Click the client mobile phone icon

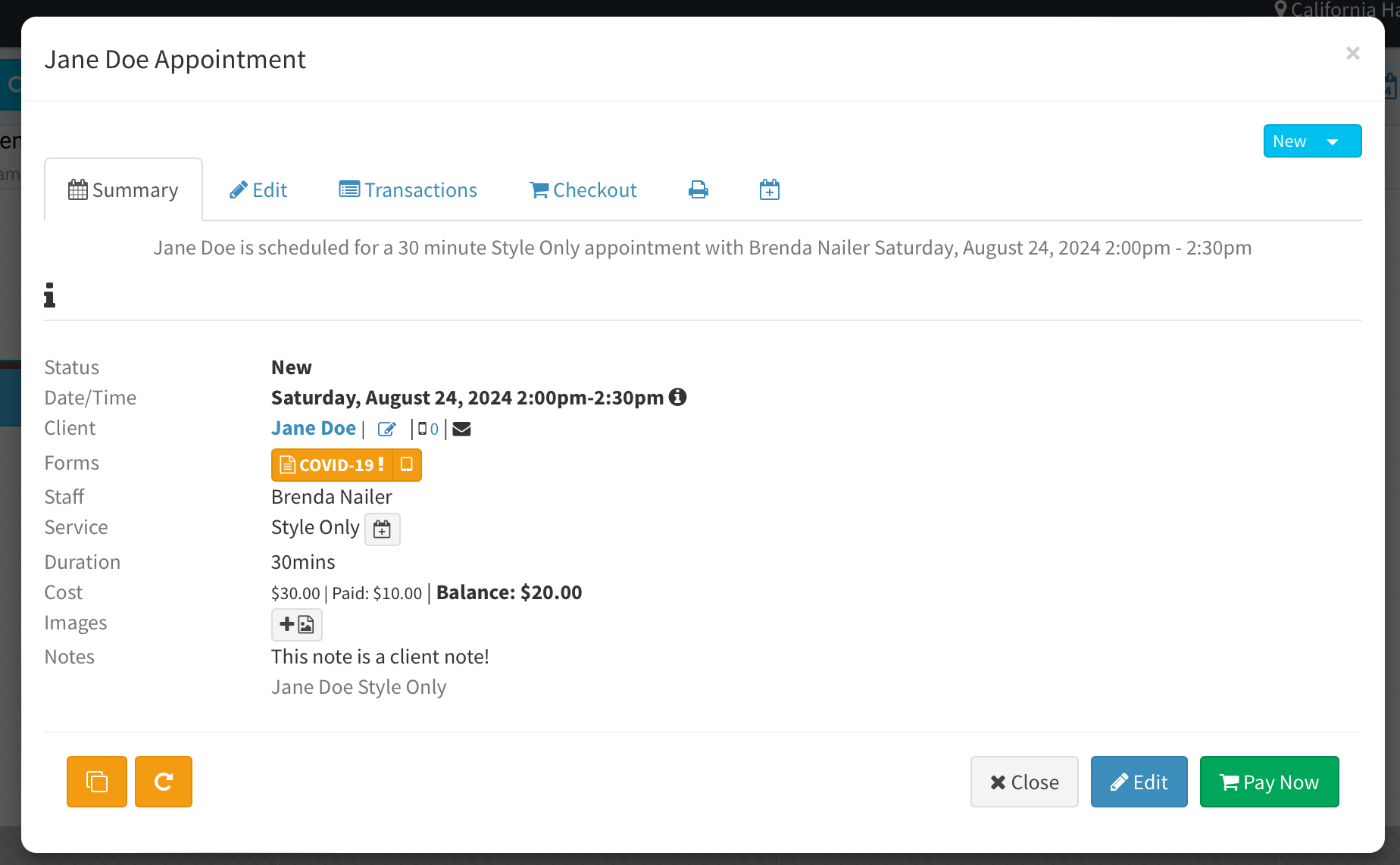423,429
